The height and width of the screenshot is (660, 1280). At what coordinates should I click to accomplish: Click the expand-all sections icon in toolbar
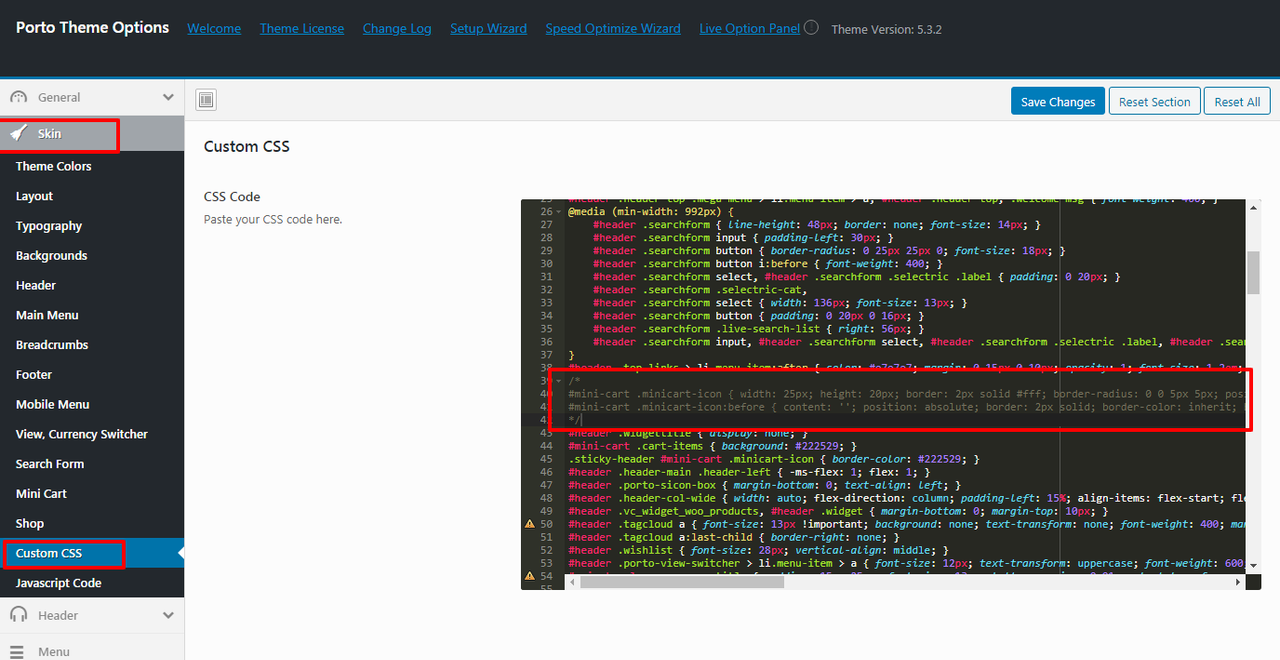click(x=206, y=100)
